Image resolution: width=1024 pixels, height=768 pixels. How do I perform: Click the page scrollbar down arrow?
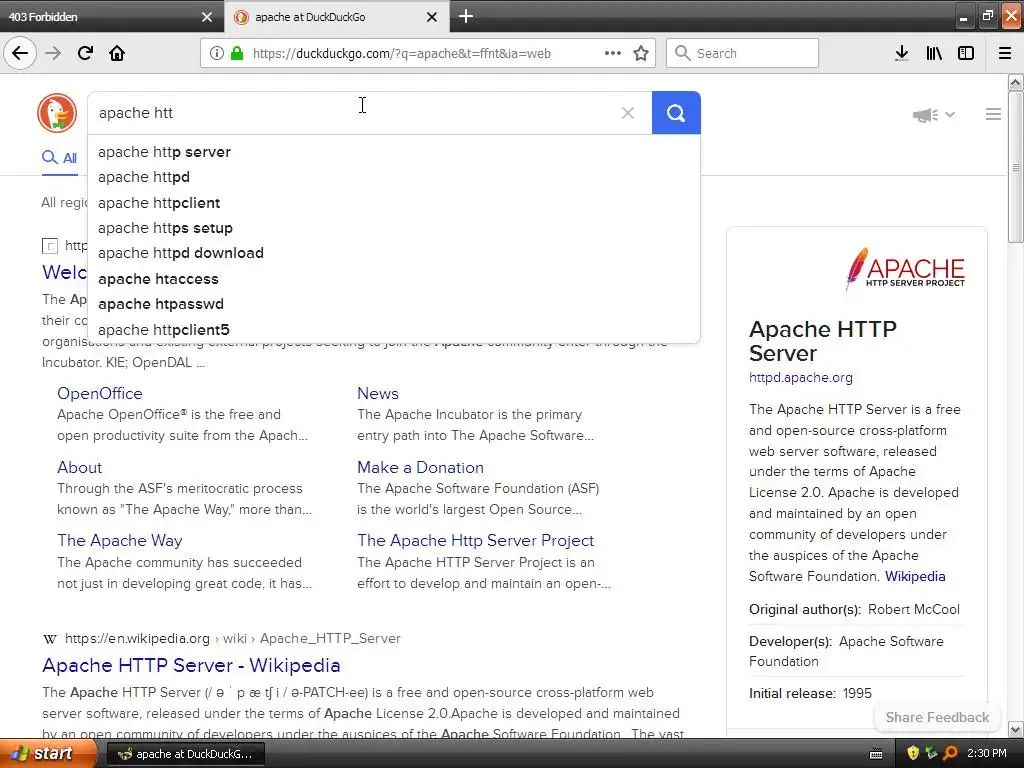pos(1016,729)
